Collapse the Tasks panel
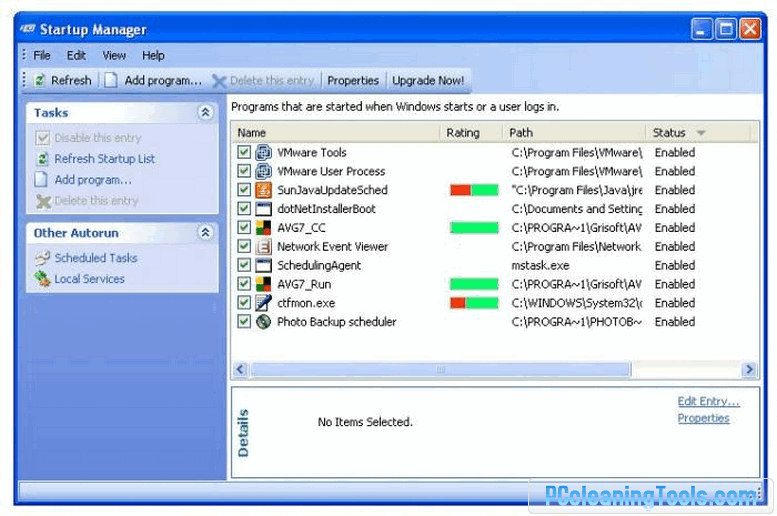 [x=205, y=113]
